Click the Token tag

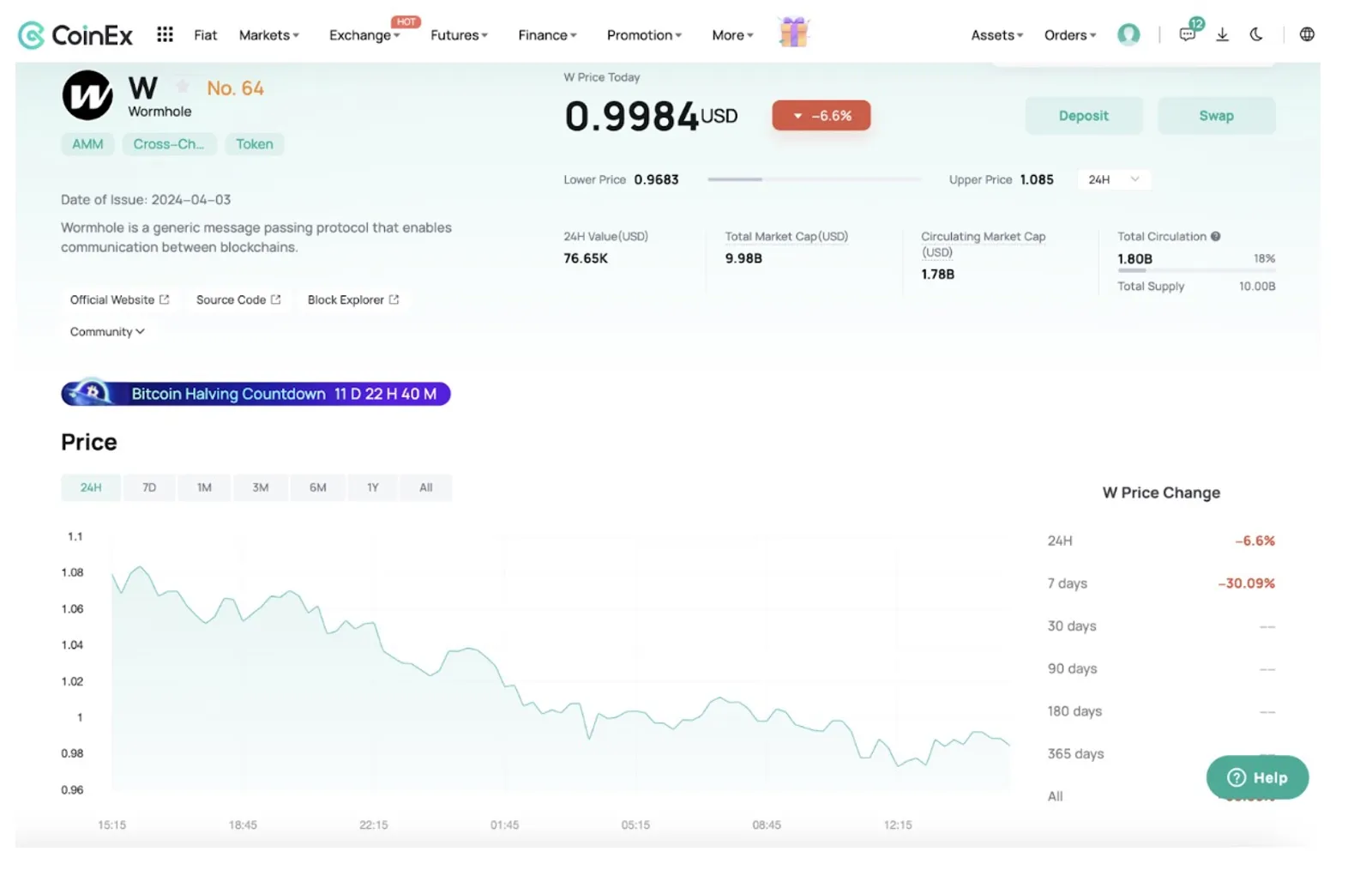(255, 144)
